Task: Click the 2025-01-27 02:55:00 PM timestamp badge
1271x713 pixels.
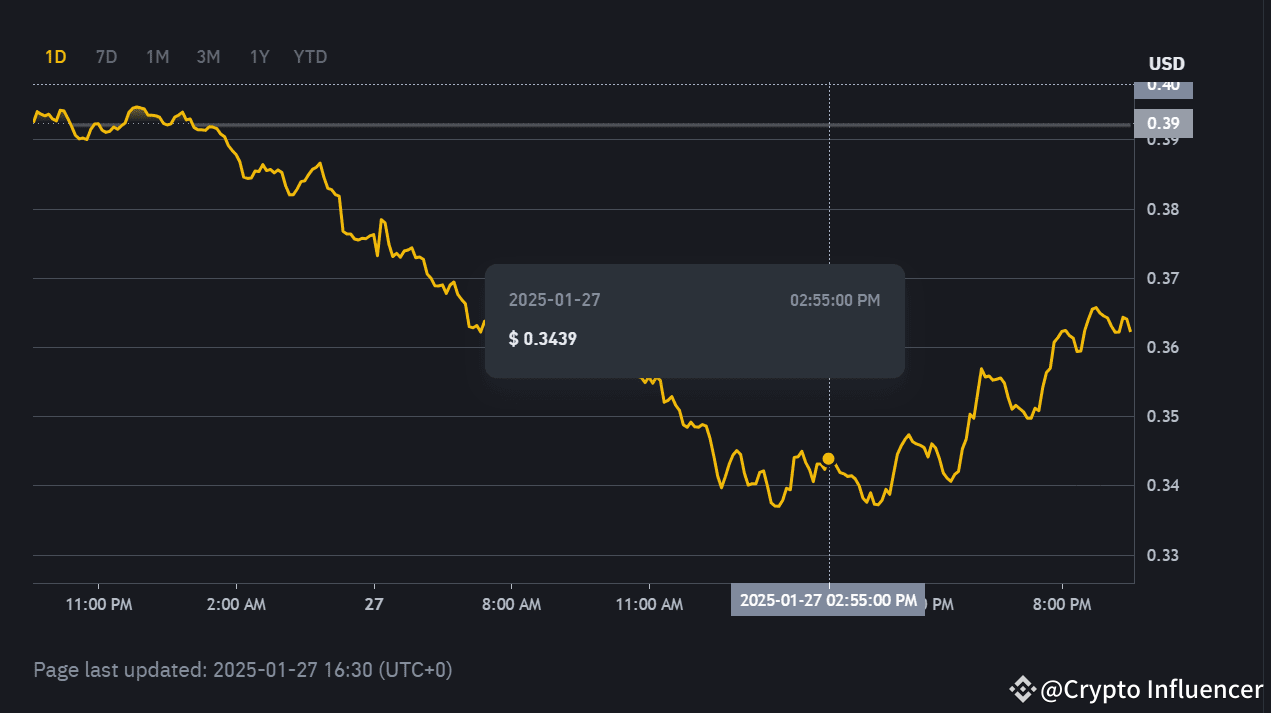Action: click(x=828, y=599)
